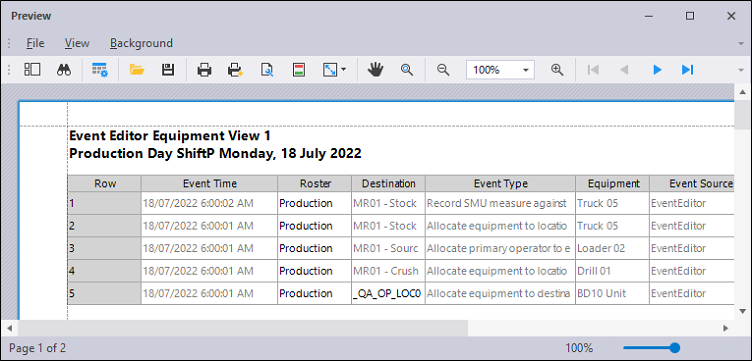Click 'Record SMU measure against' cell

pyautogui.click(x=501, y=203)
